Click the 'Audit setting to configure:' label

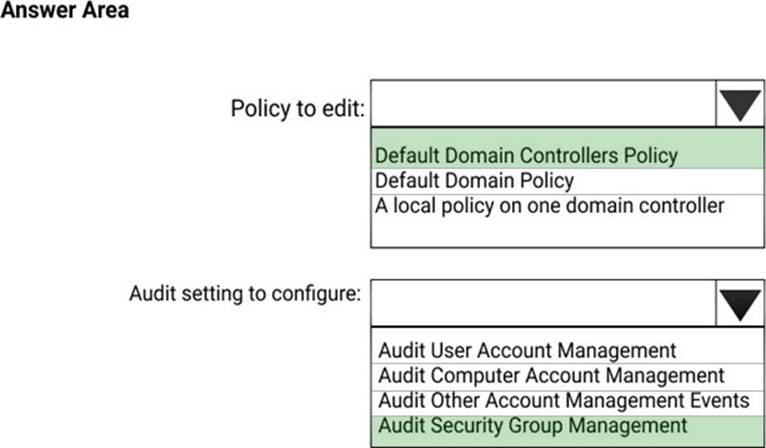245,294
